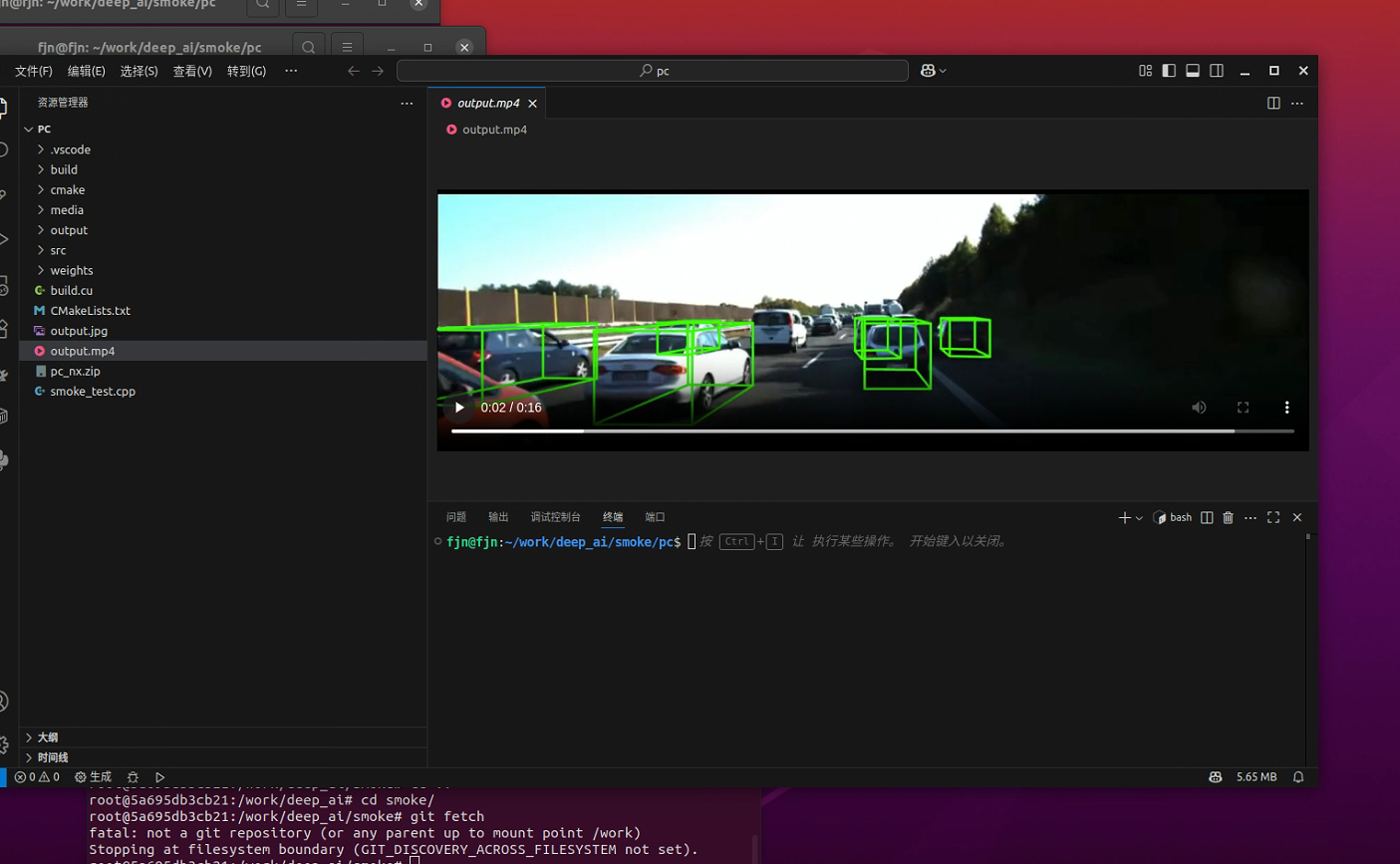Expand the 大纲 outline section
This screenshot has width=1400, height=864.
[x=223, y=737]
